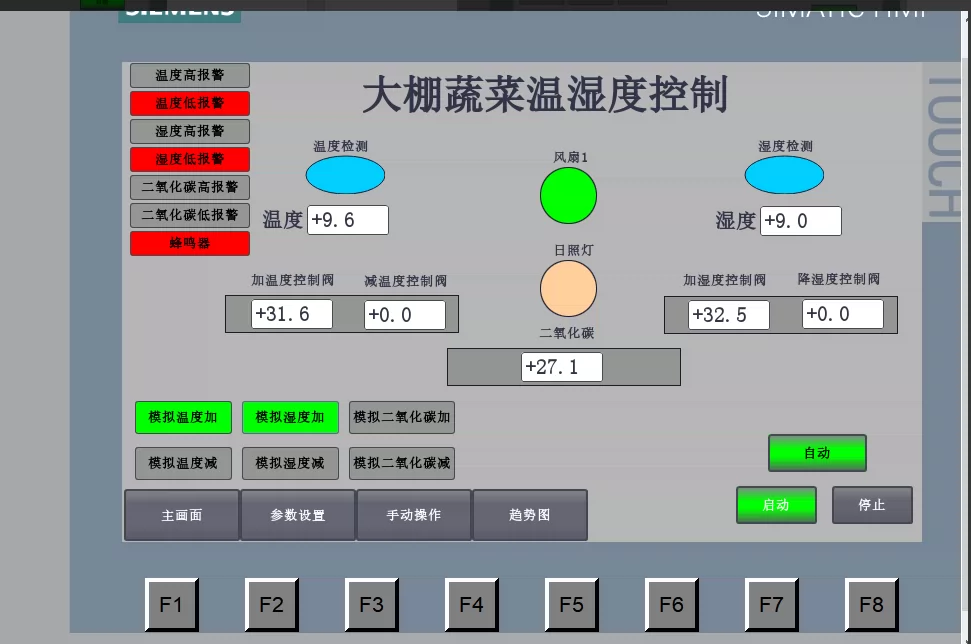Click the red 温度低报警 alarm indicator
This screenshot has width=971, height=644.
(189, 103)
